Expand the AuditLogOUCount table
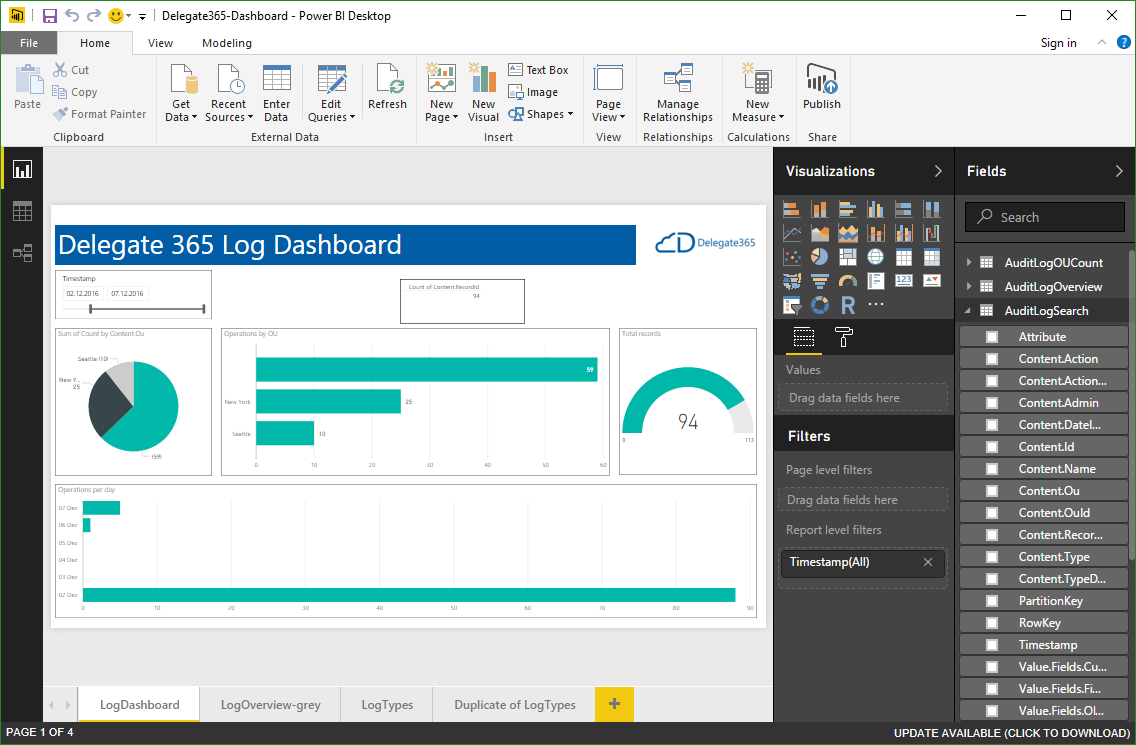The width and height of the screenshot is (1136, 745). tap(968, 263)
